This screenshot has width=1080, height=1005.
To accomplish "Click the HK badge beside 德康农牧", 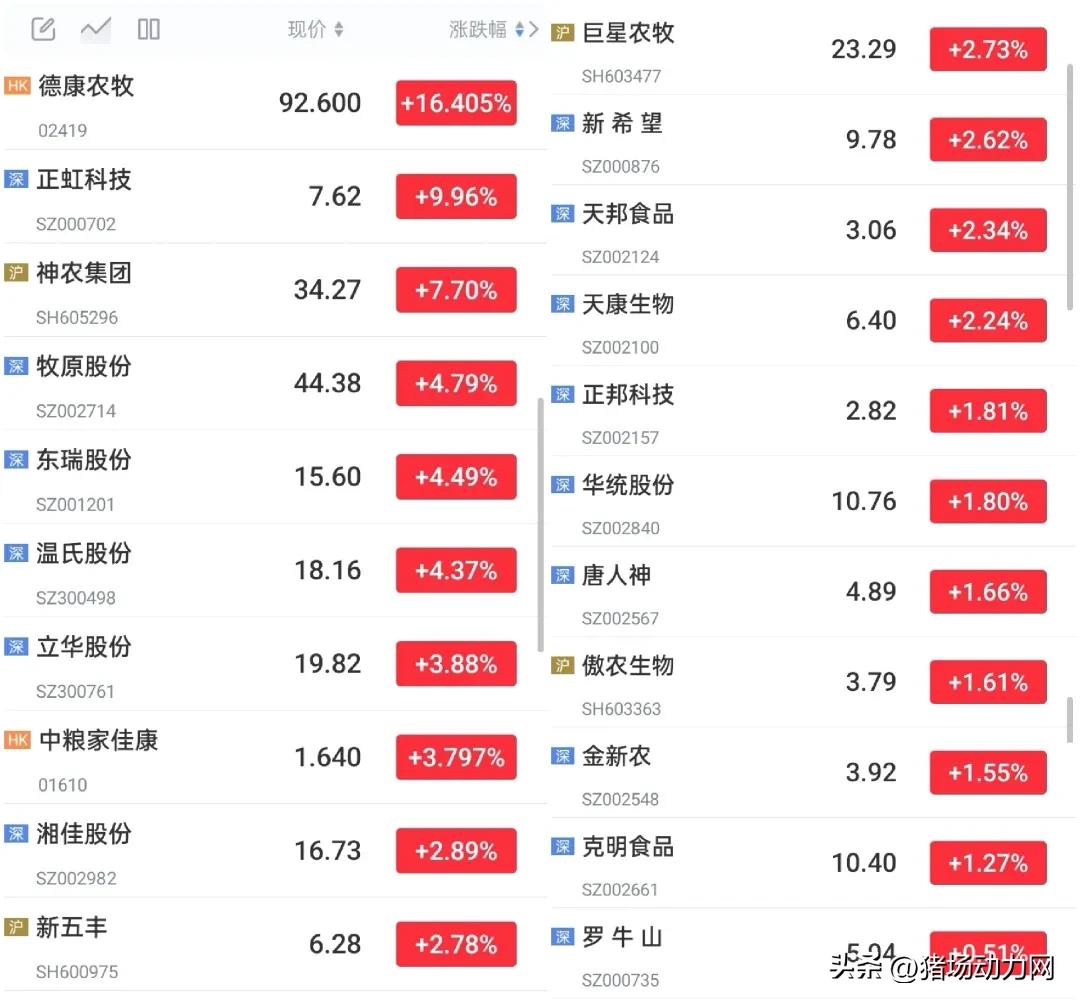I will tap(18, 86).
